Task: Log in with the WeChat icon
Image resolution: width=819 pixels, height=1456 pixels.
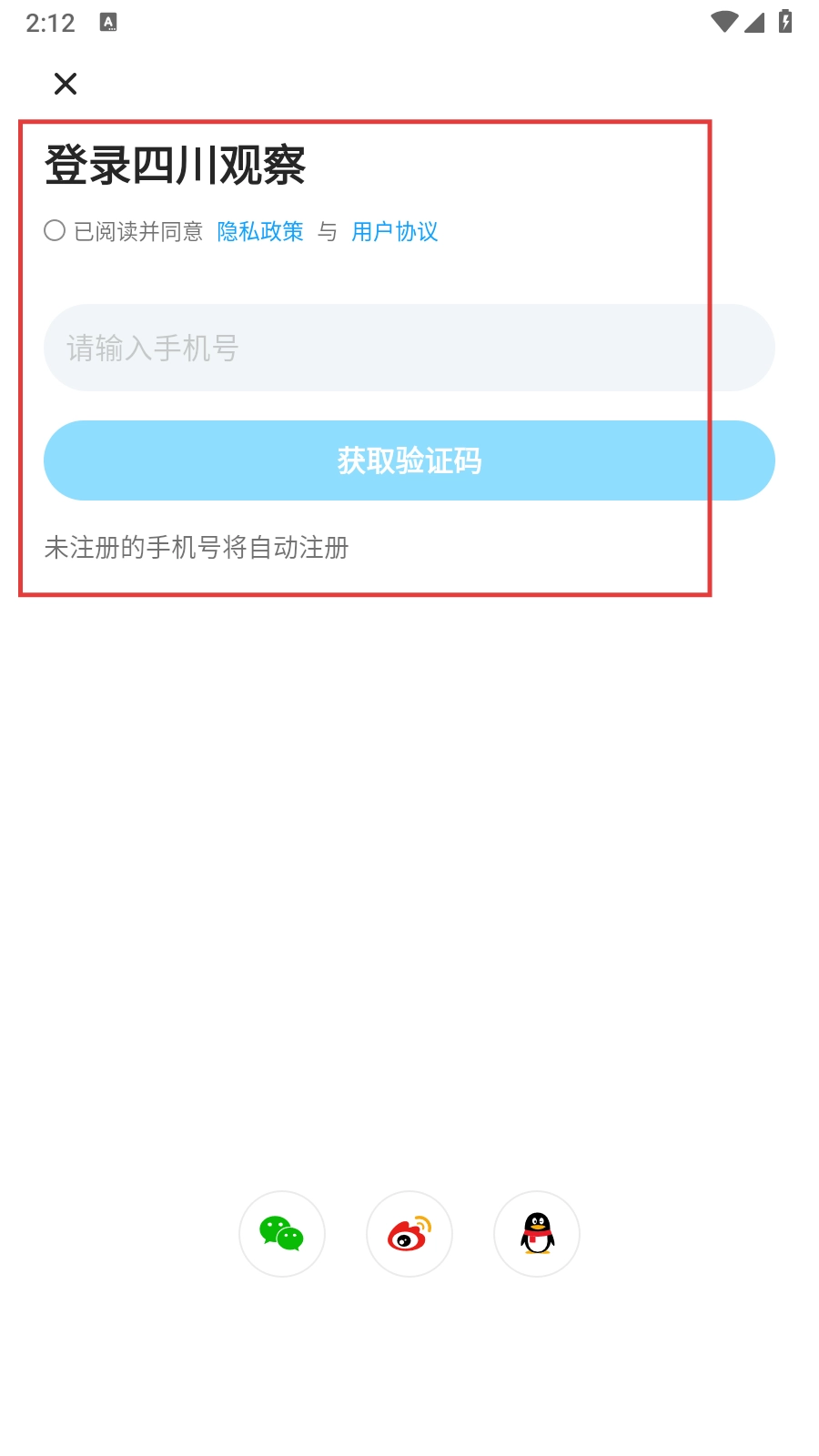Action: (x=282, y=1234)
